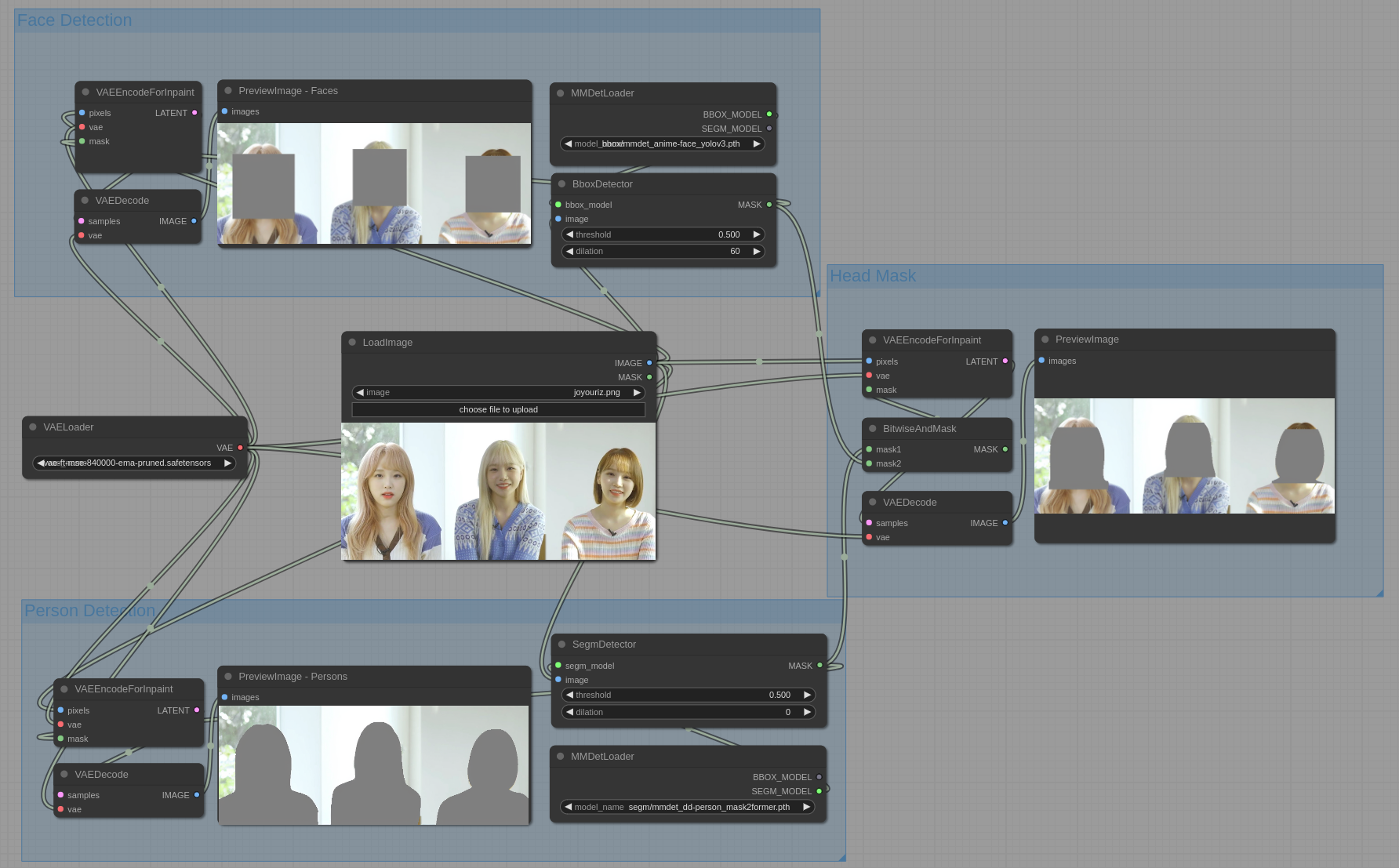
Task: Collapse the BboxDetector node via its title dot
Action: pos(561,184)
